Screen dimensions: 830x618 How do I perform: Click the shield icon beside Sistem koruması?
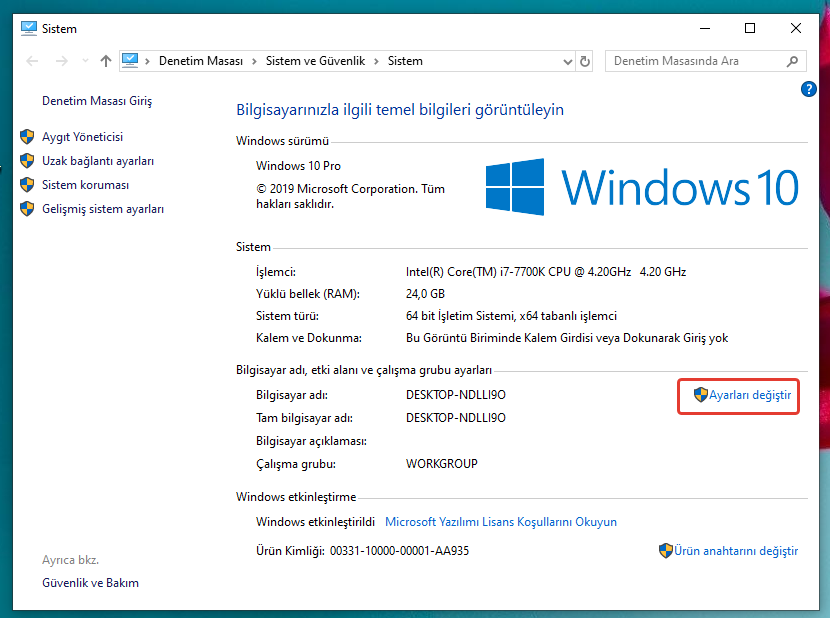point(27,185)
